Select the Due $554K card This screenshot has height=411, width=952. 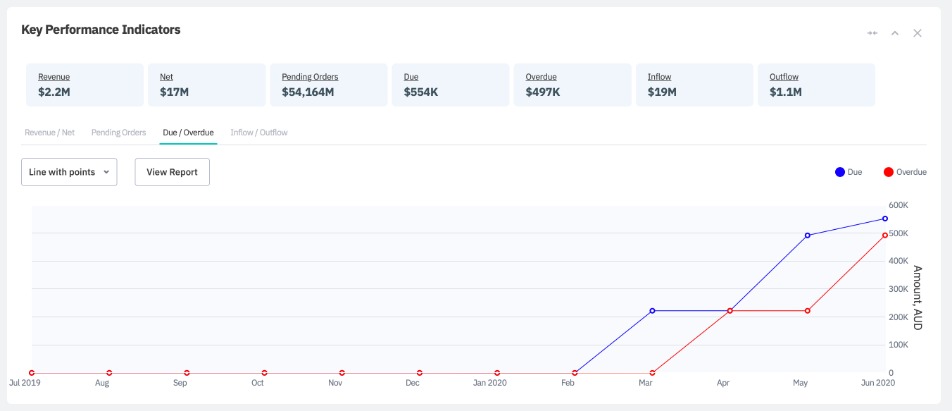click(411, 77)
